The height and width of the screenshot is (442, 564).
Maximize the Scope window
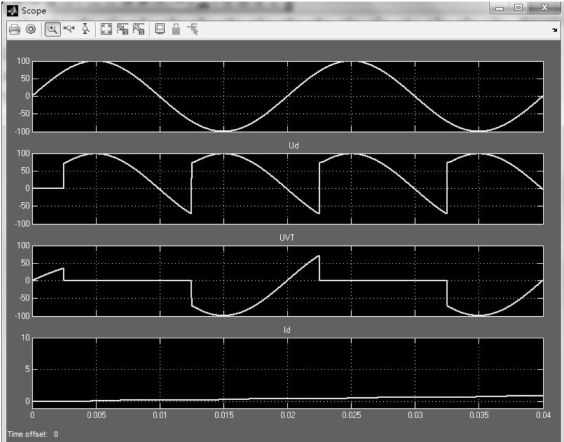(x=518, y=8)
